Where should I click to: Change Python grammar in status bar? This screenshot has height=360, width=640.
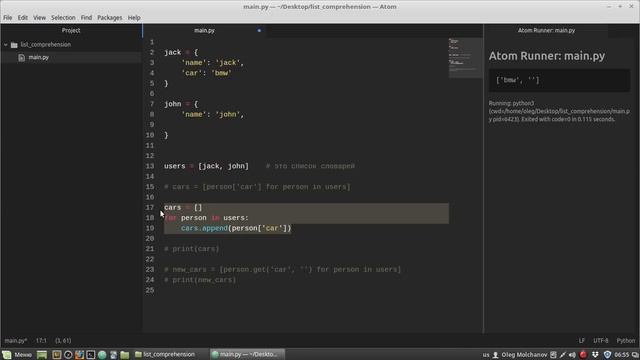(x=626, y=340)
